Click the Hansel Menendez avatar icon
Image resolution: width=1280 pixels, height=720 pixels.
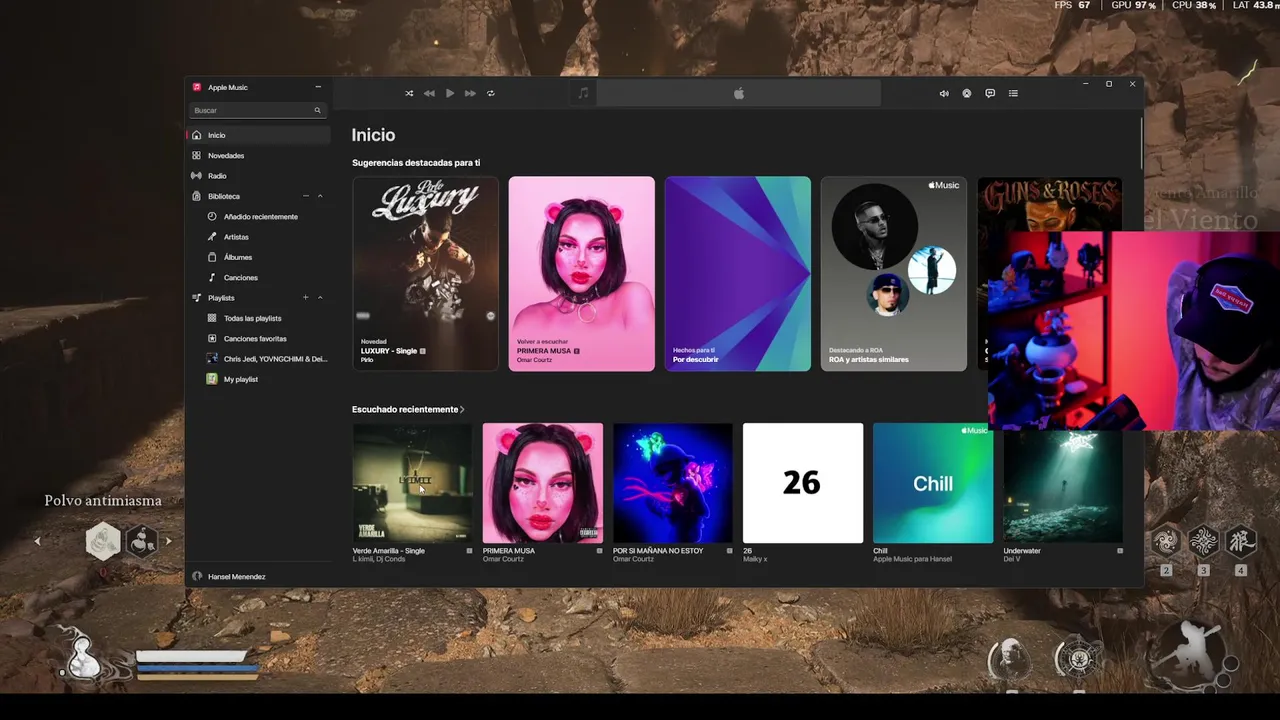click(x=197, y=576)
